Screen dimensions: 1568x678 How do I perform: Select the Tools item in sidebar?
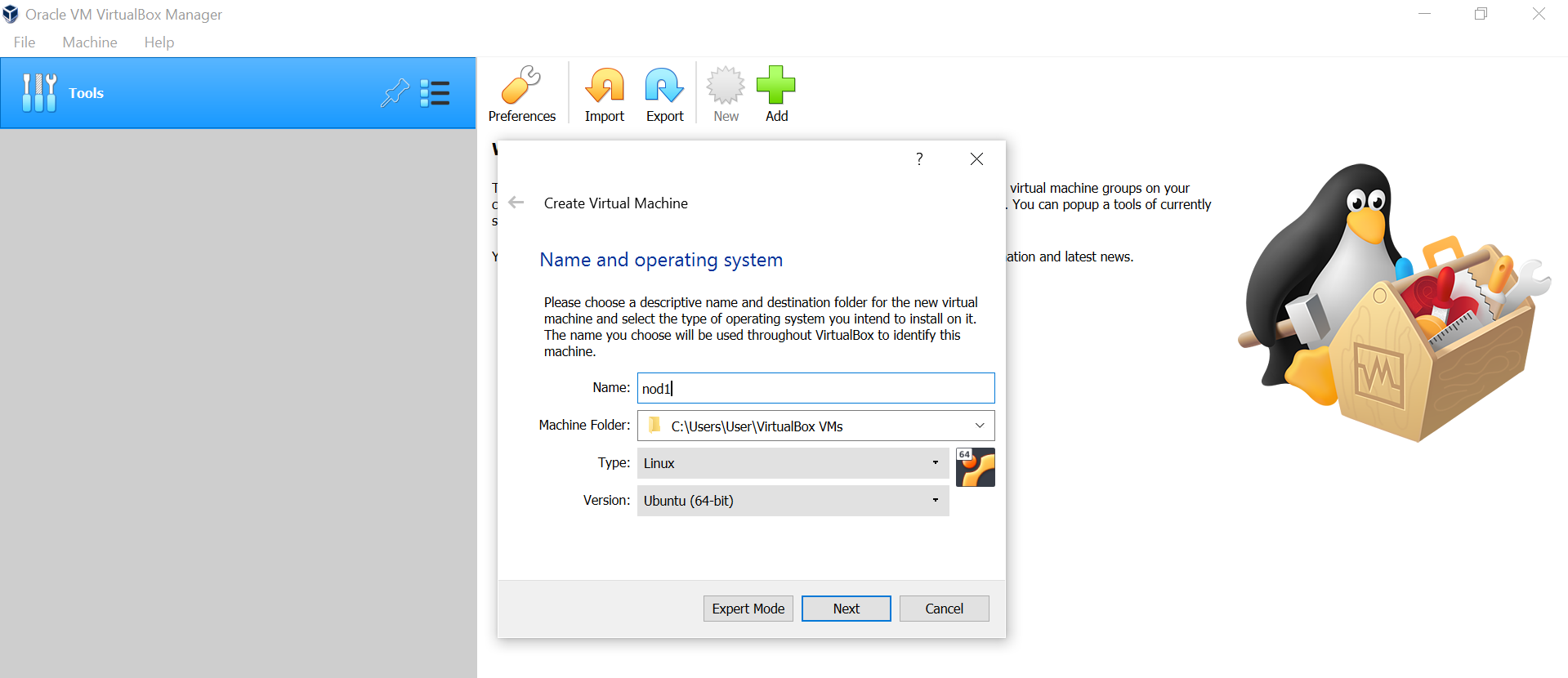click(238, 93)
